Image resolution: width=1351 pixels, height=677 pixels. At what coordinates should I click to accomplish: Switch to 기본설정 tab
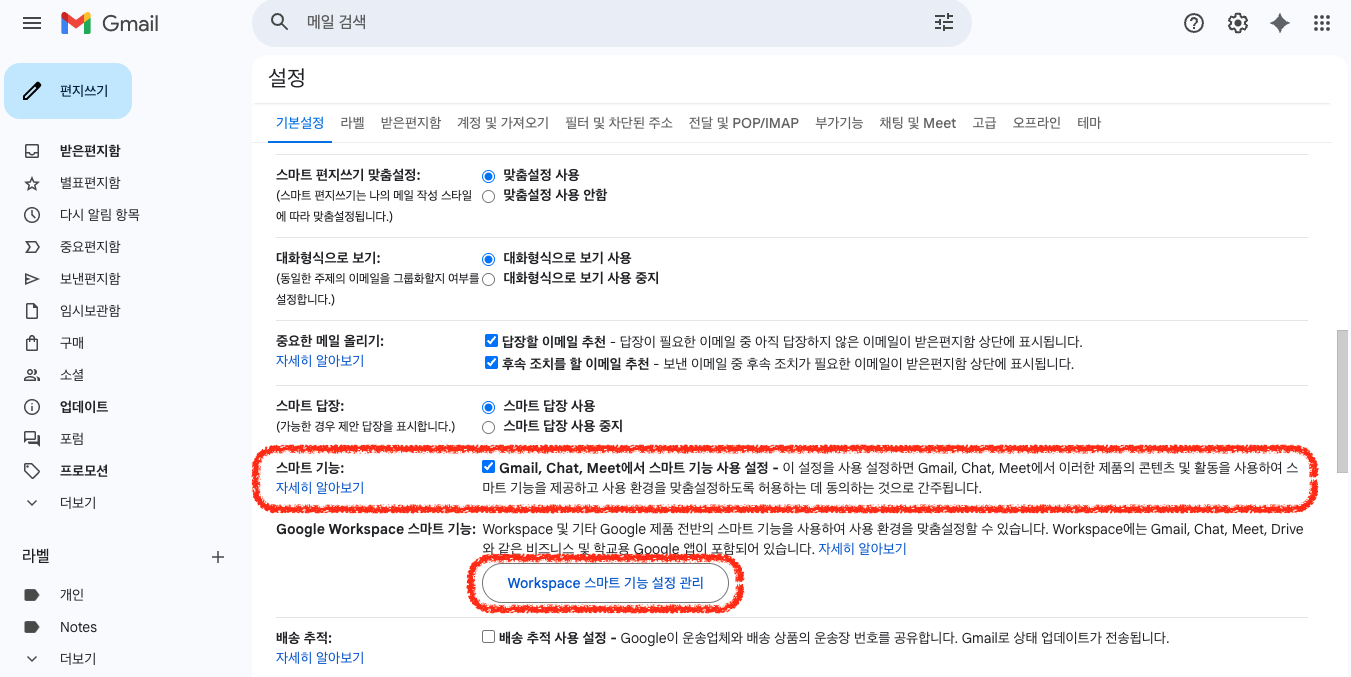pos(300,123)
